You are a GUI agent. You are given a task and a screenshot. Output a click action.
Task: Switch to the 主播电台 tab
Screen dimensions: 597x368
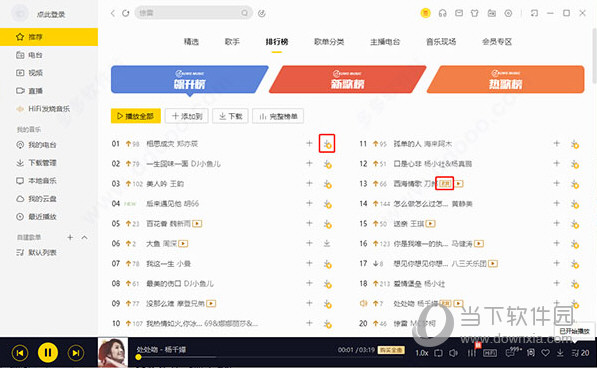[x=385, y=41]
